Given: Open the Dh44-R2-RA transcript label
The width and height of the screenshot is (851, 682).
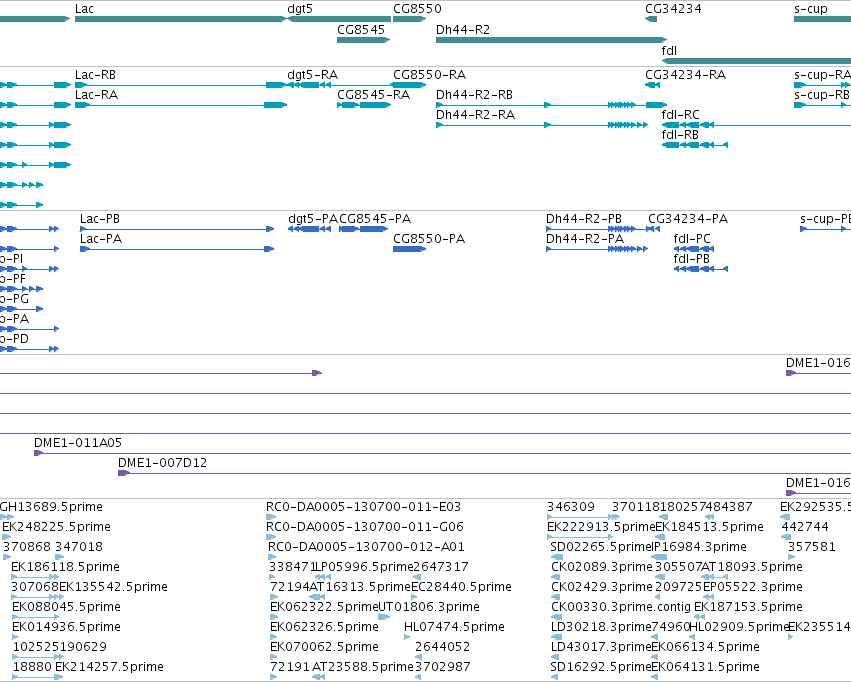Looking at the screenshot, I should 475,115.
